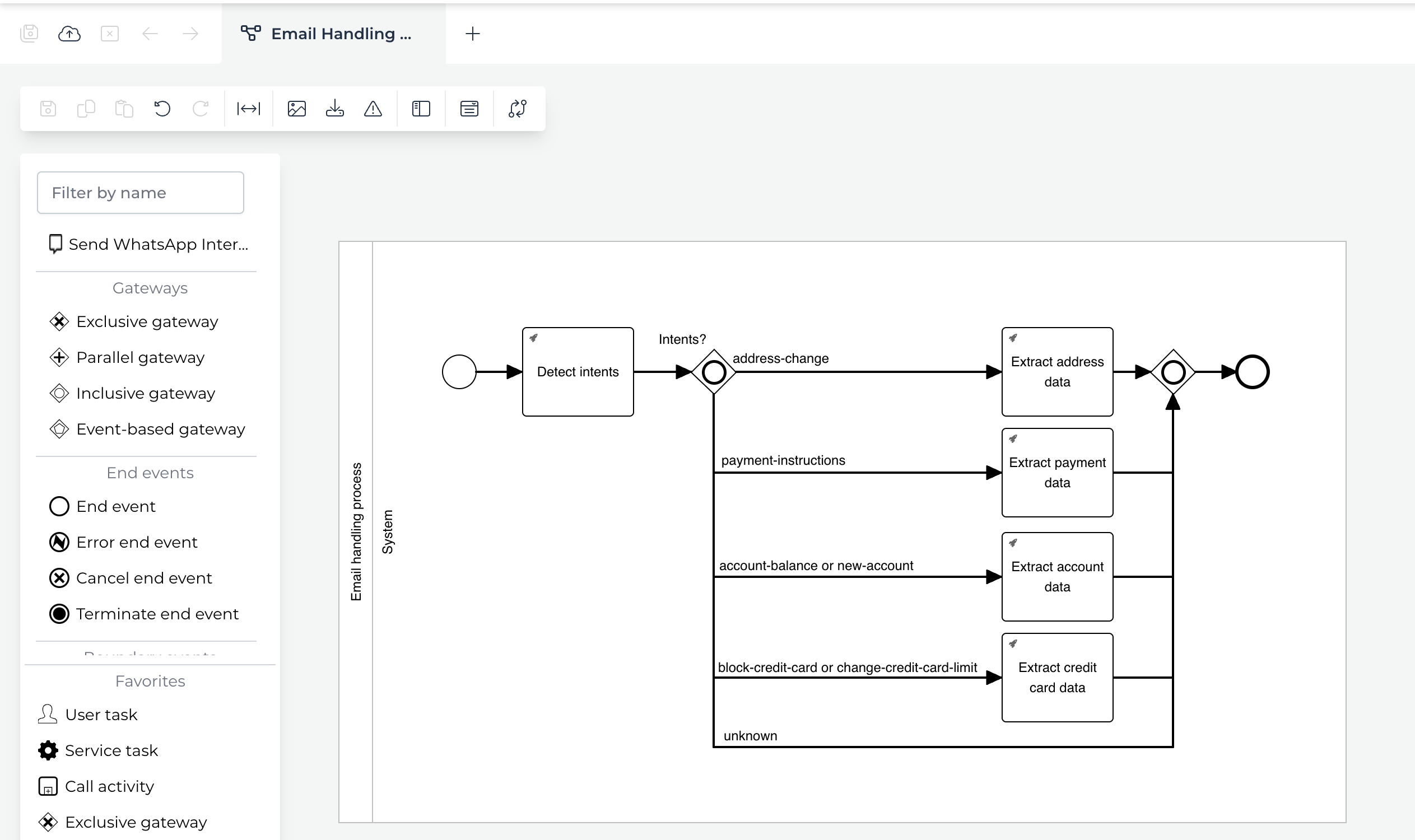Collapse the Gateways section
The image size is (1415, 840).
click(150, 288)
